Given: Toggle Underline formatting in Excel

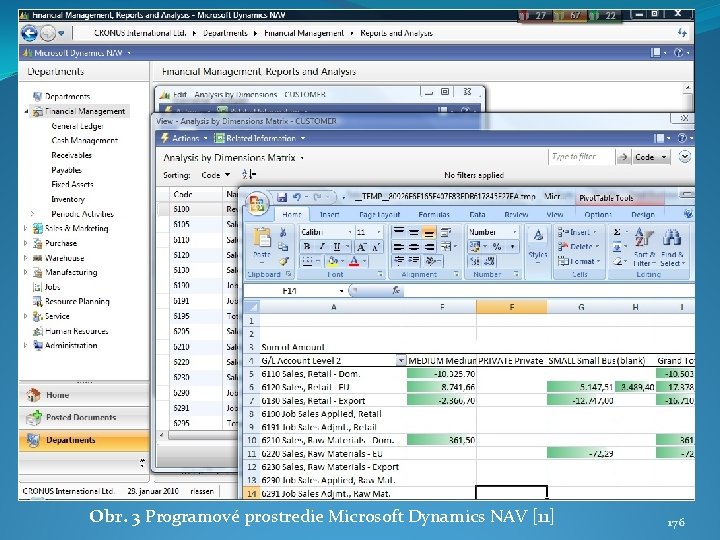Looking at the screenshot, I should (337, 247).
